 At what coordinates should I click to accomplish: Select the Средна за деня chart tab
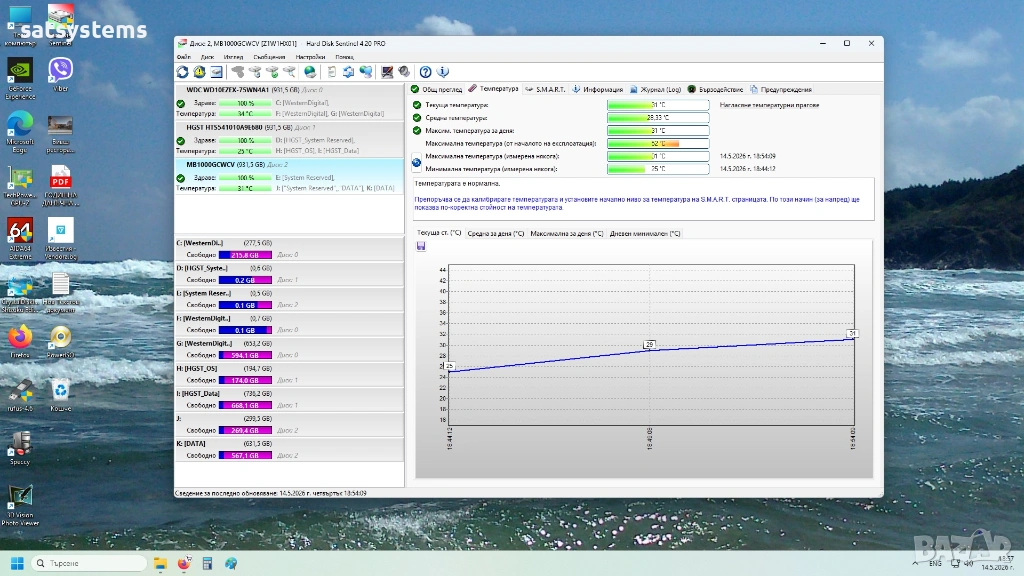(496, 233)
